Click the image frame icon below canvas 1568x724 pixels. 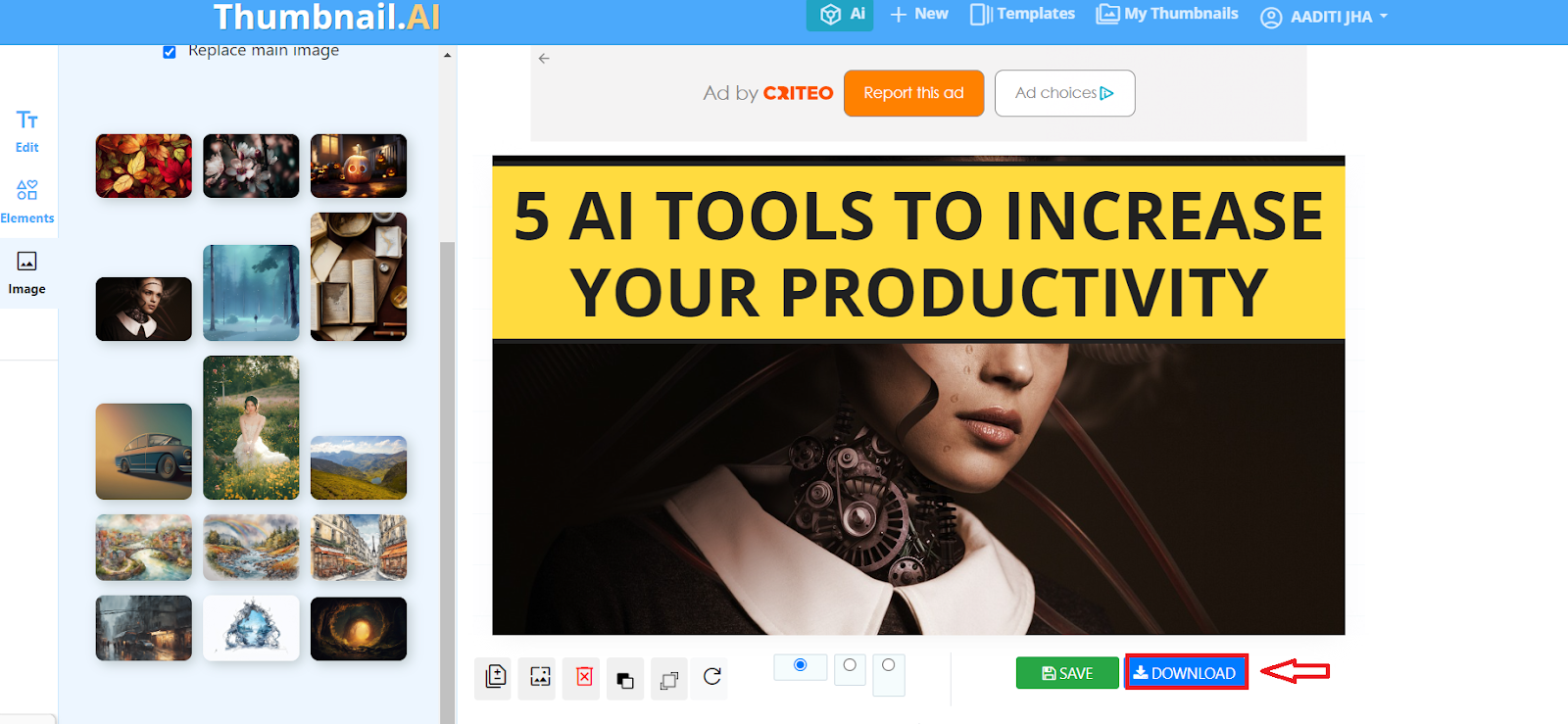click(540, 677)
